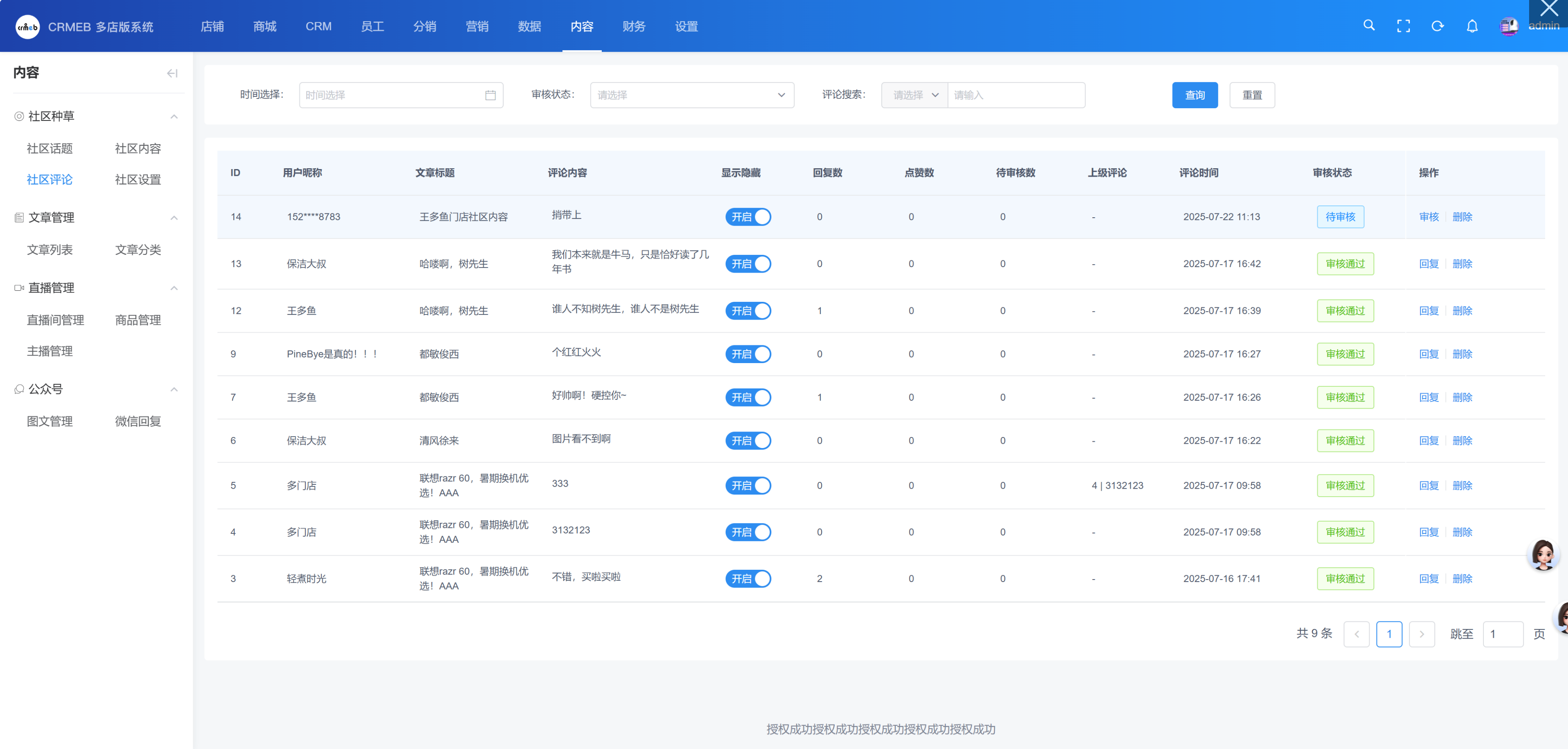Viewport: 1568px width, 749px height.
Task: Switch to the 商城 top menu
Action: click(265, 26)
